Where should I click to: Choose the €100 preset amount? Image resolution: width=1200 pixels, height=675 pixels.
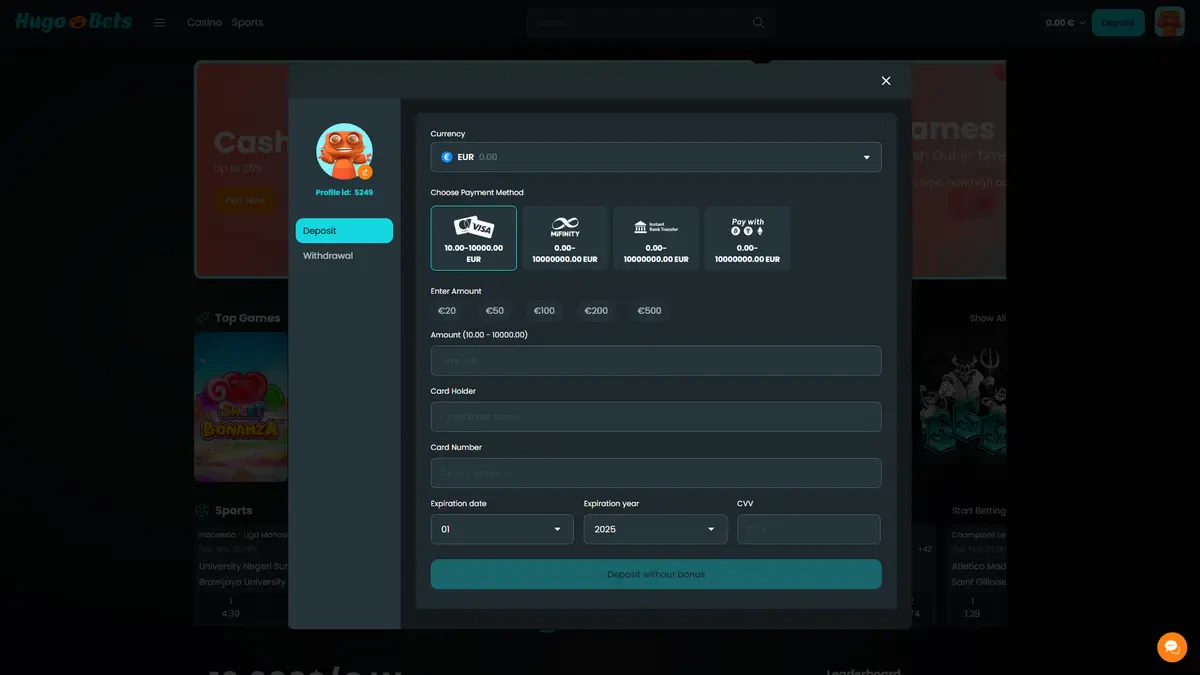point(544,311)
